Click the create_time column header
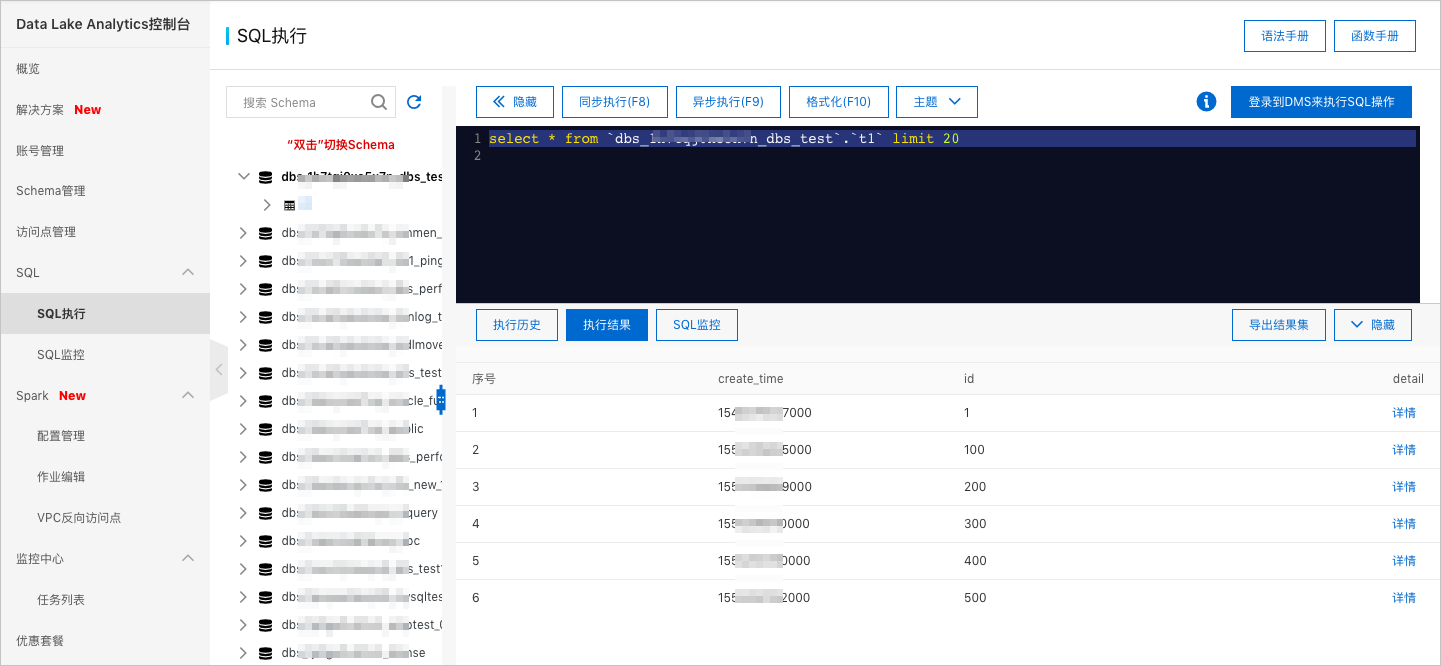Viewport: 1441px width, 666px height. [x=751, y=379]
